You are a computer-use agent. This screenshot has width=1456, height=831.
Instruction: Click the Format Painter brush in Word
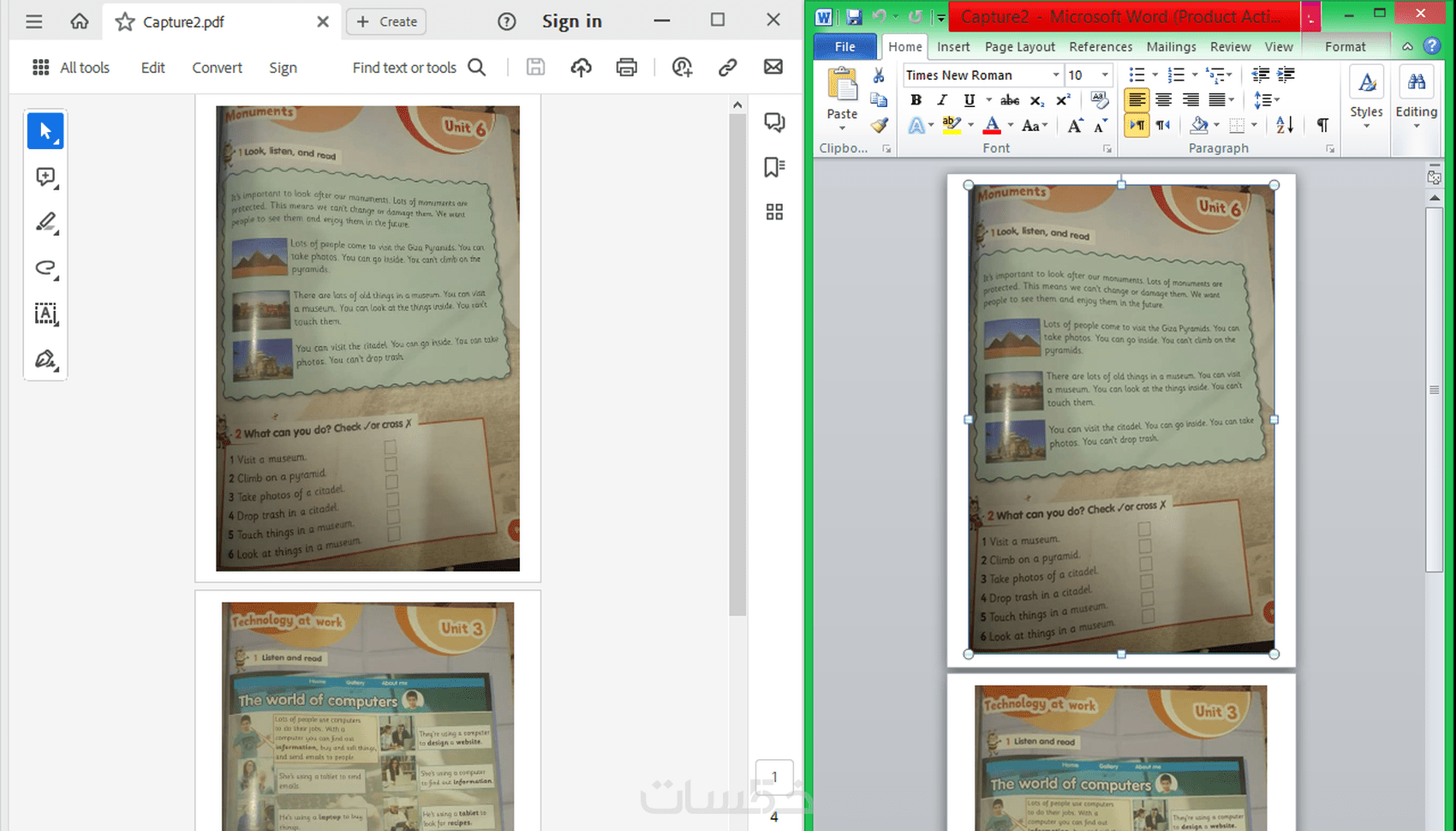(879, 125)
